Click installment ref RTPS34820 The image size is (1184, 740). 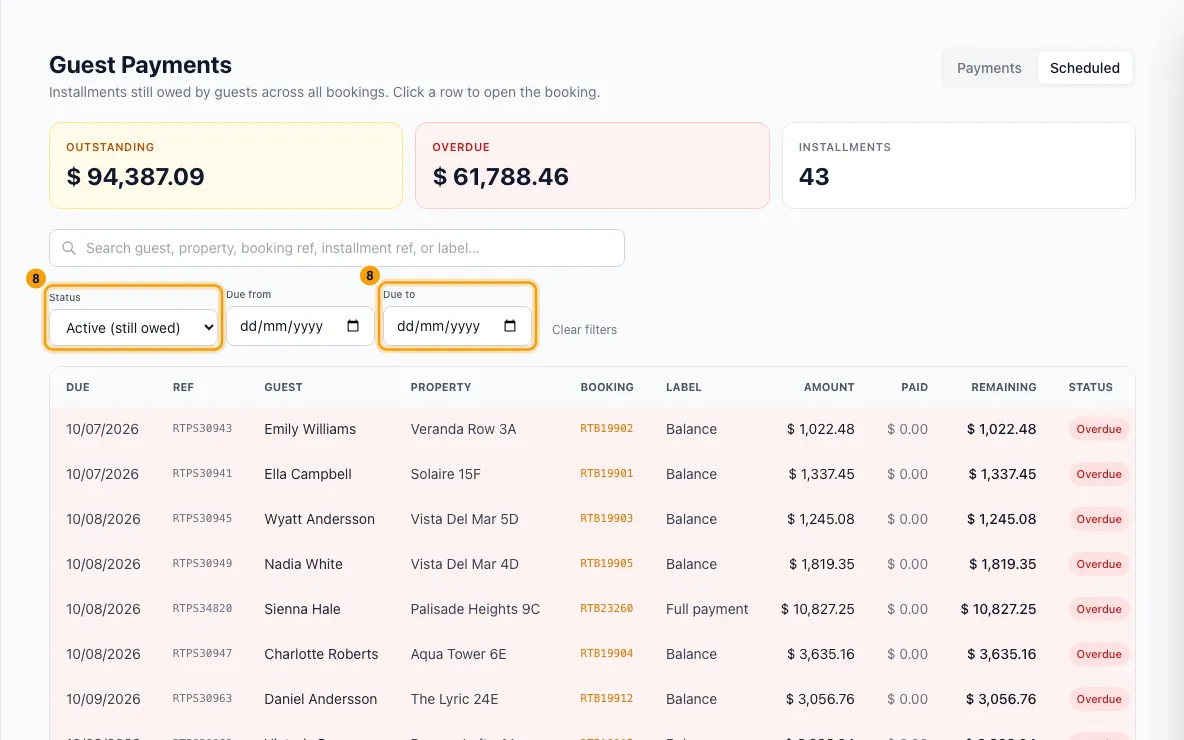tap(202, 609)
